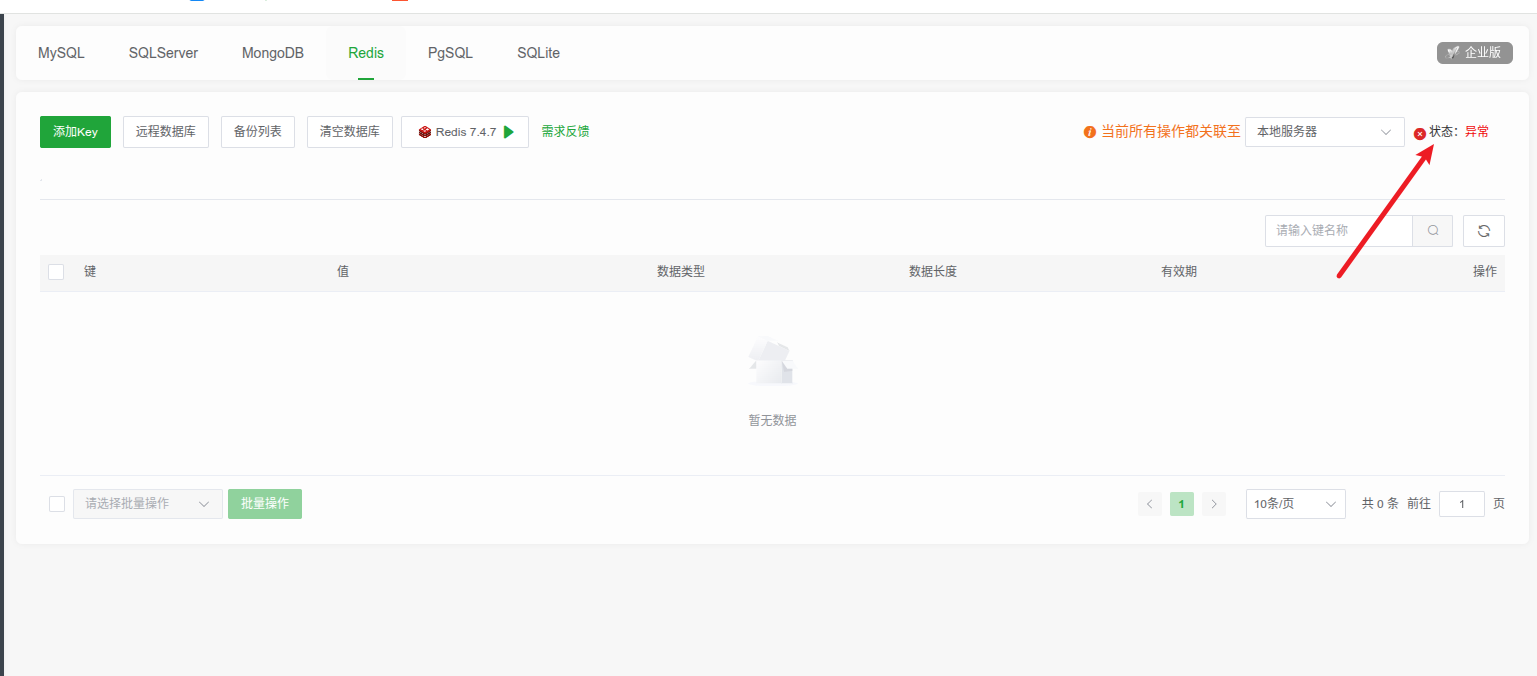1537x676 pixels.
Task: Tick the checkbox beside batch operation selector
Action: (x=57, y=504)
